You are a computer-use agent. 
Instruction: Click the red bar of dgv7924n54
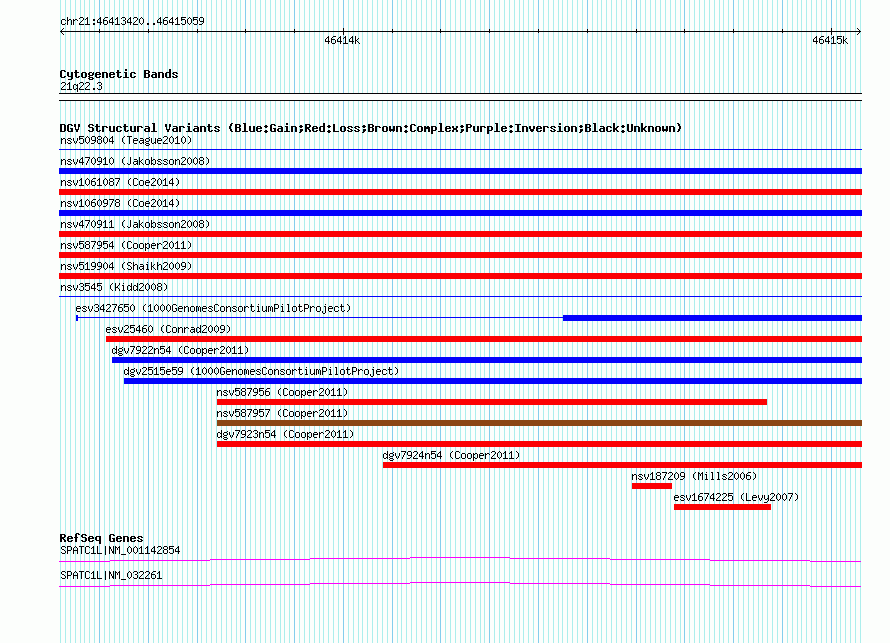tap(622, 465)
